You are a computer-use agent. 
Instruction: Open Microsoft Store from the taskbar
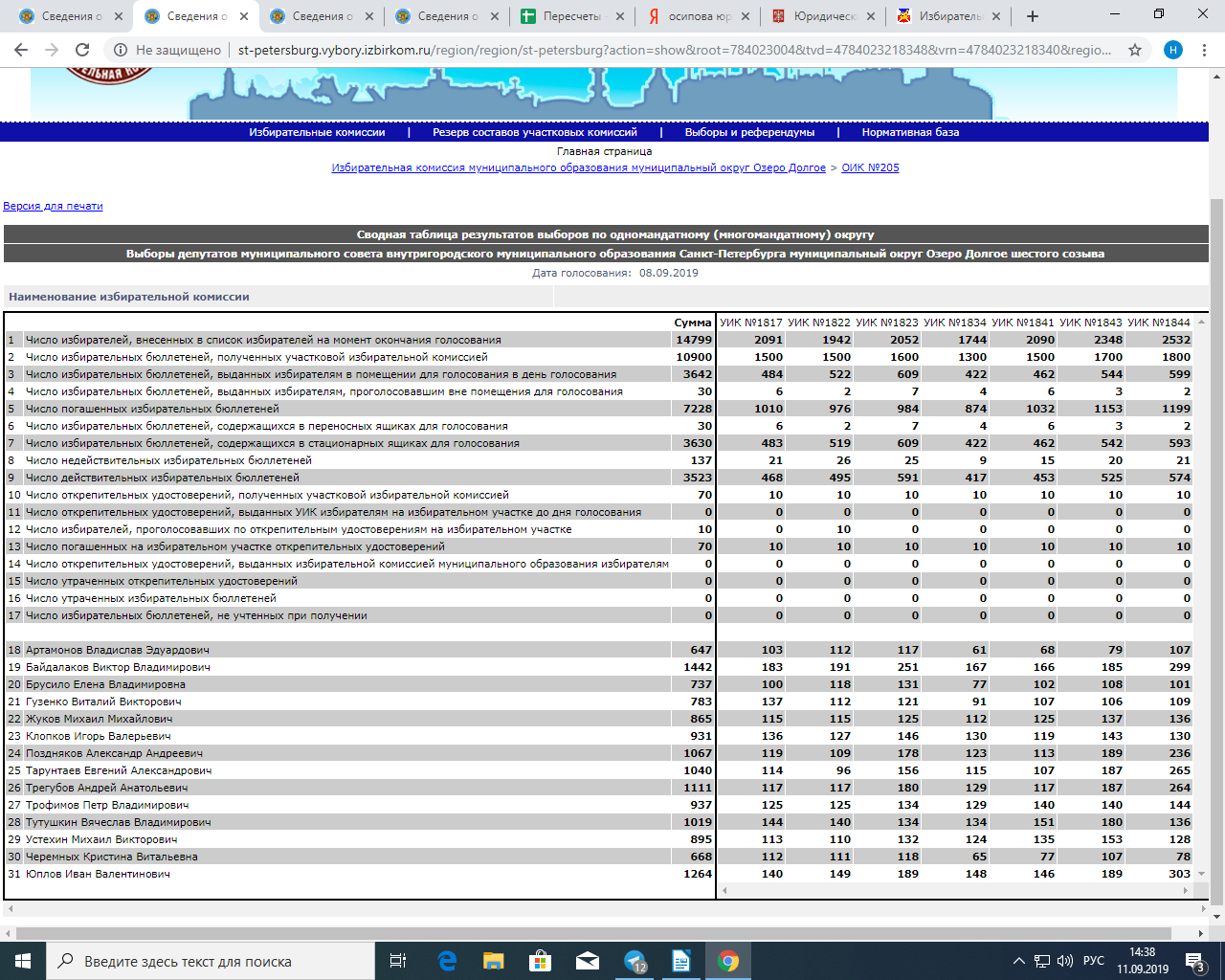541,961
